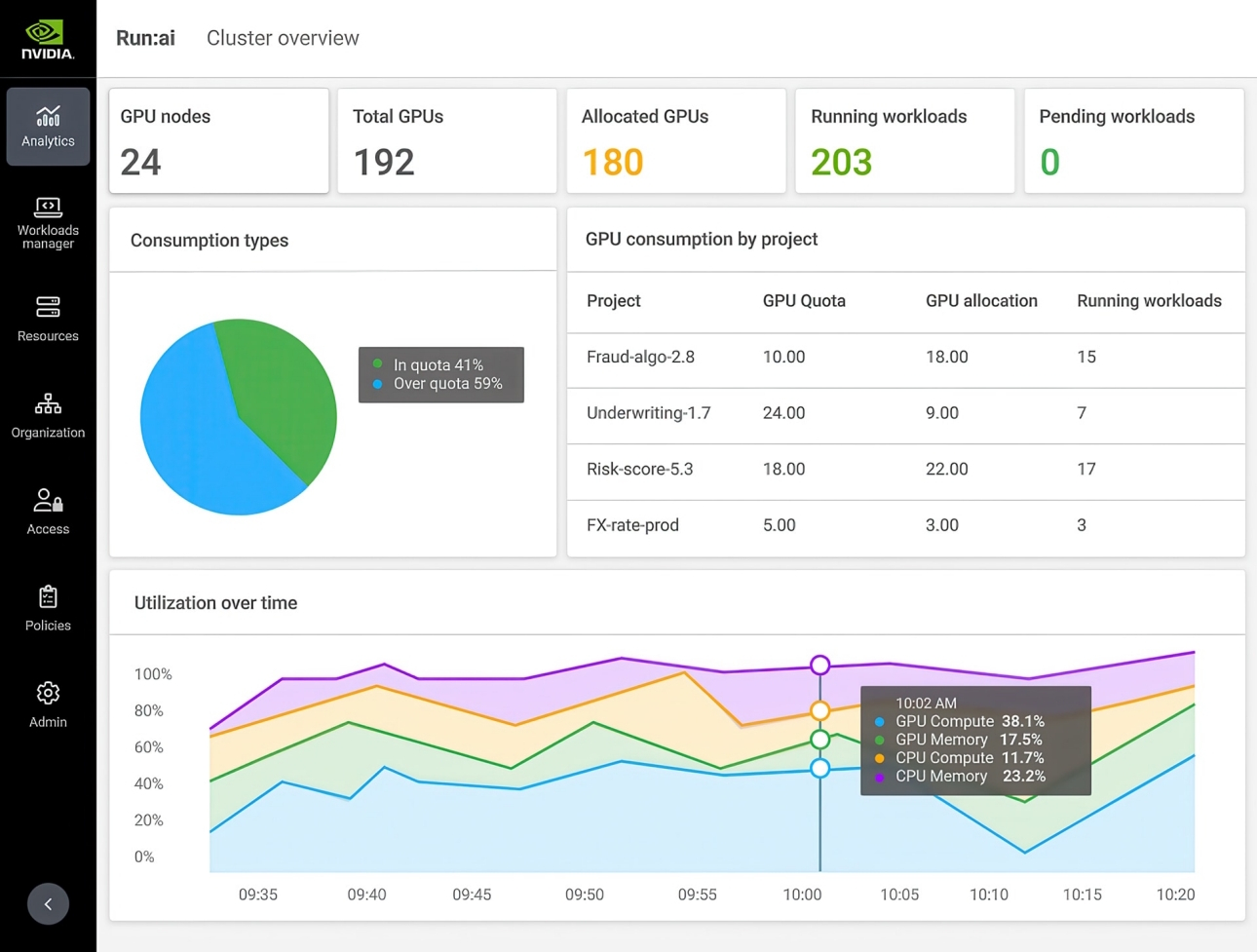The width and height of the screenshot is (1257, 952).
Task: Select the Cluster overview tab
Action: click(283, 38)
